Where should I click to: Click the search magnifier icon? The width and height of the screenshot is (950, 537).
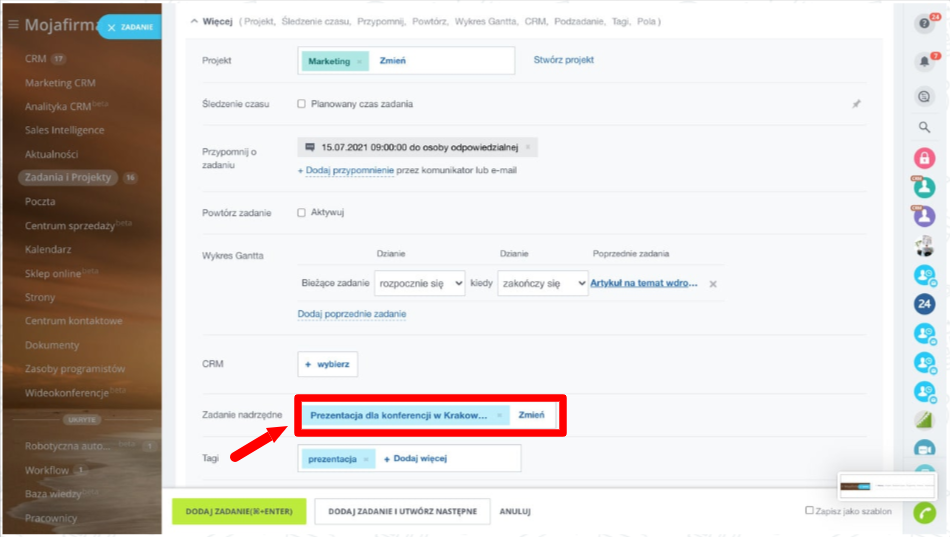924,128
